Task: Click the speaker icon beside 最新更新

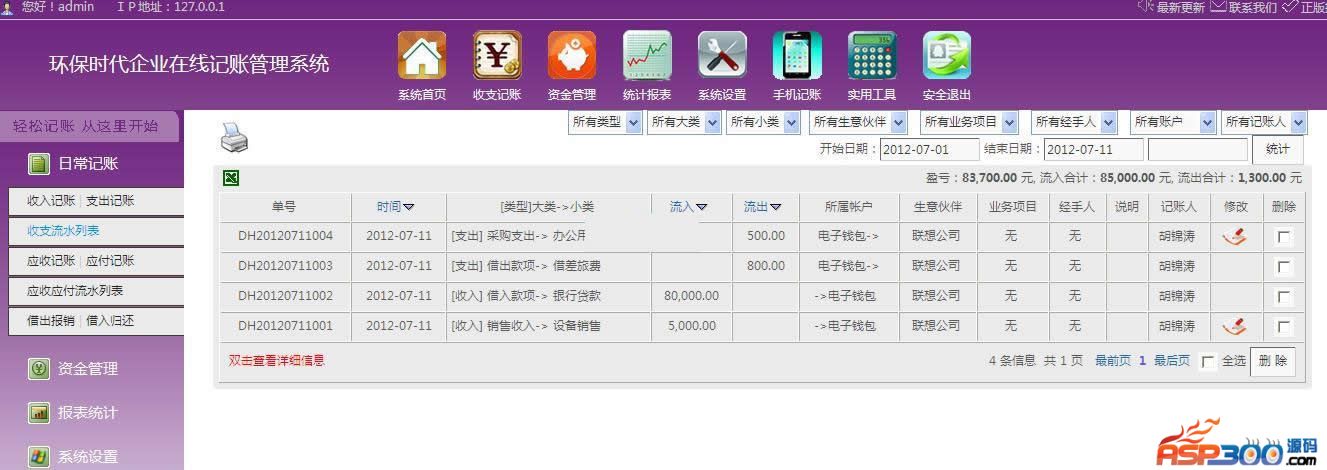Action: [1146, 7]
